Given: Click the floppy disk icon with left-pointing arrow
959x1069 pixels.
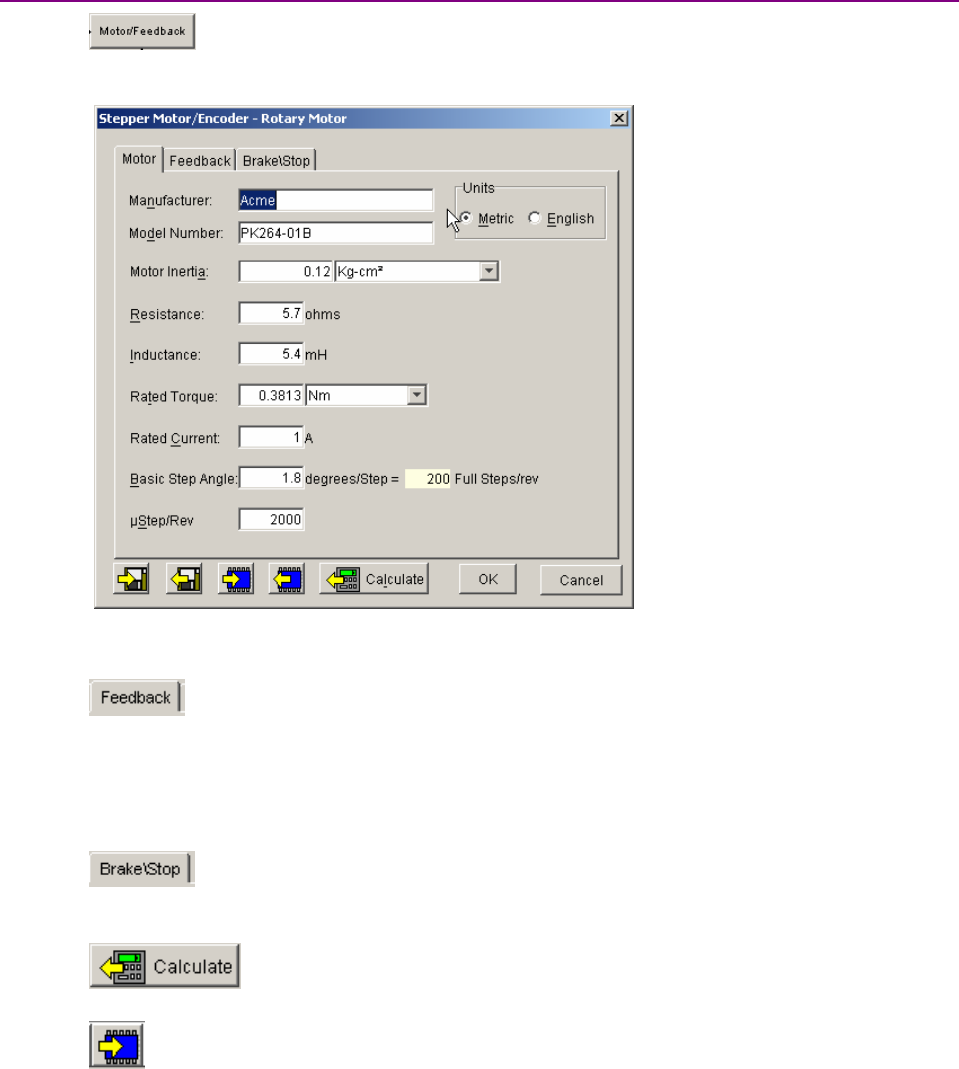Looking at the screenshot, I should (184, 579).
